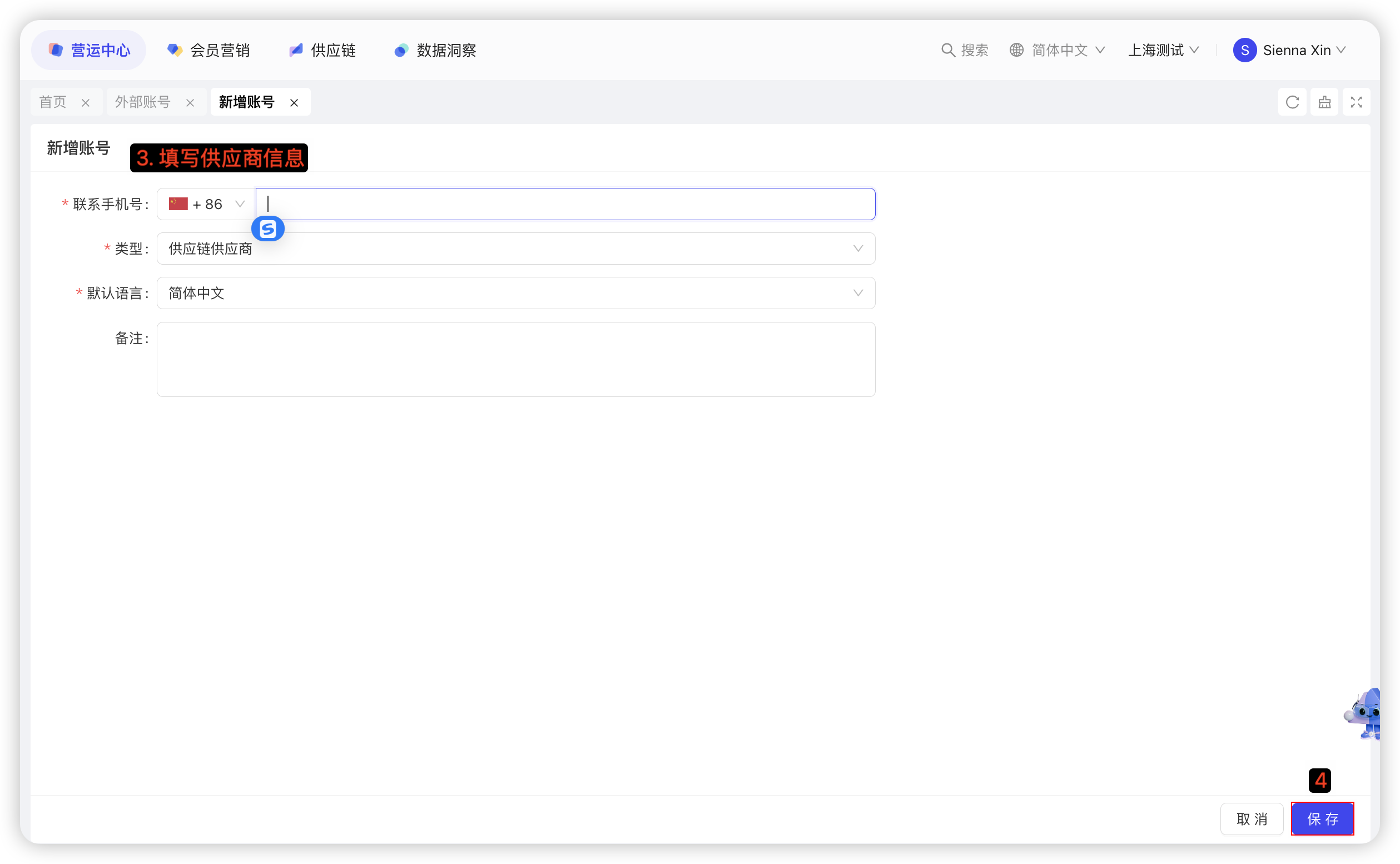Click the blue mascot assistant icon

point(1366,714)
